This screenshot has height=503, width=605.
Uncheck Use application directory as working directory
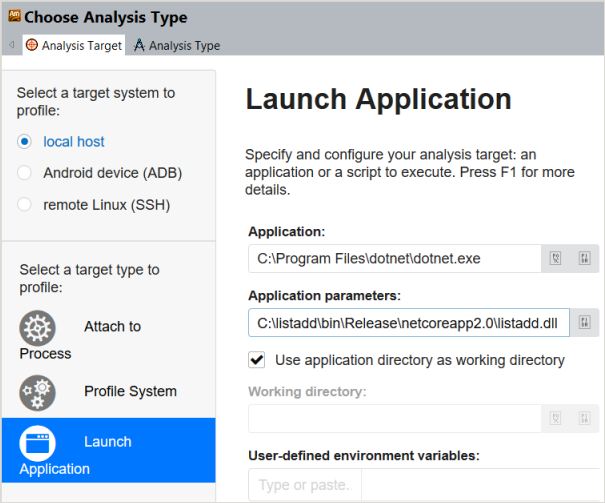[x=258, y=359]
